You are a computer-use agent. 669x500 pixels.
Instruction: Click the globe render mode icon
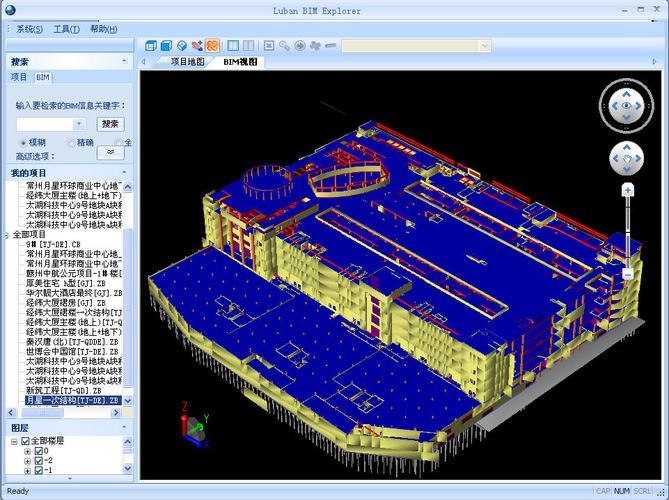182,45
